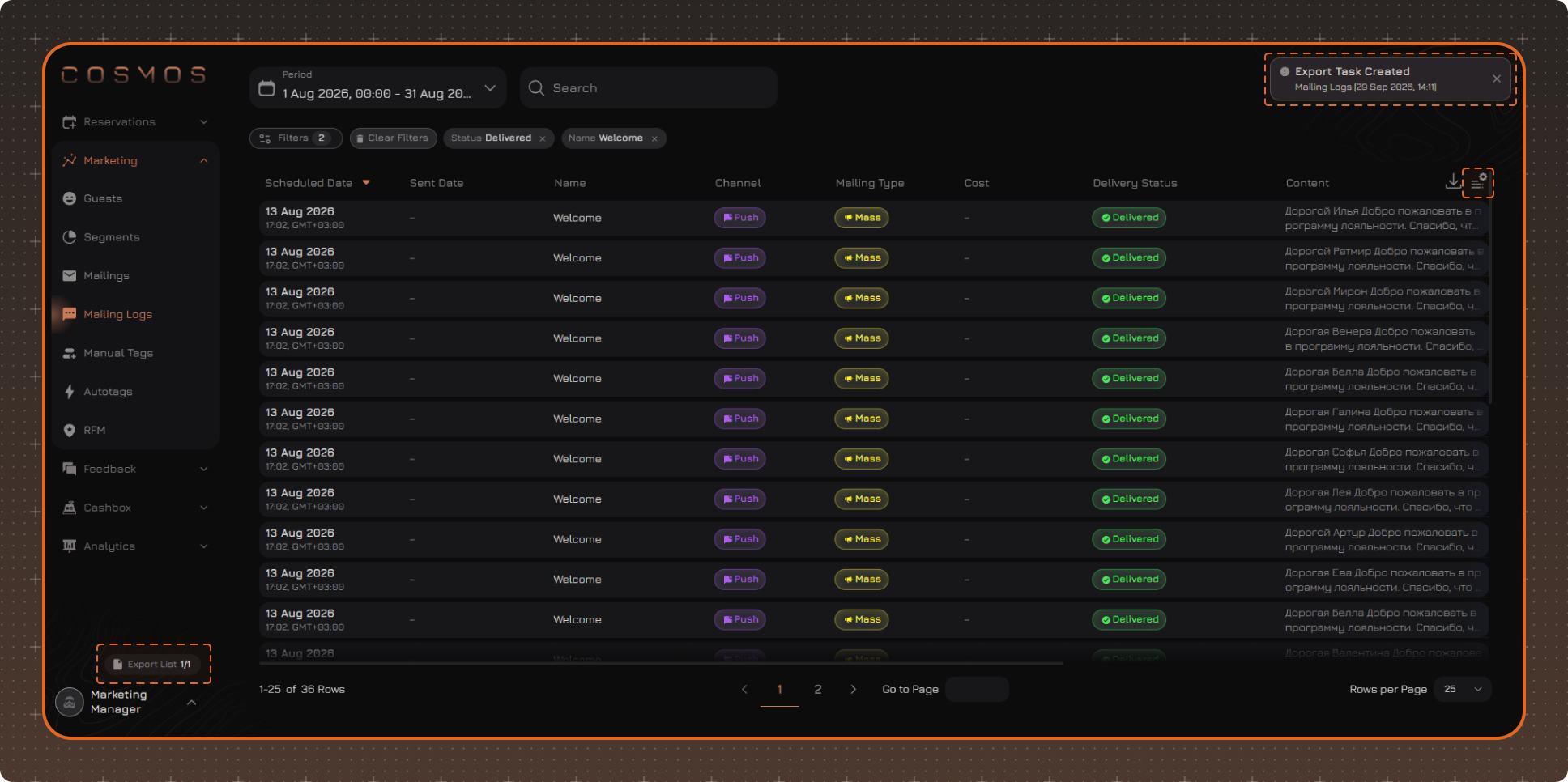Image resolution: width=1568 pixels, height=782 pixels.
Task: Click the Mailing Type column header
Action: pos(870,183)
